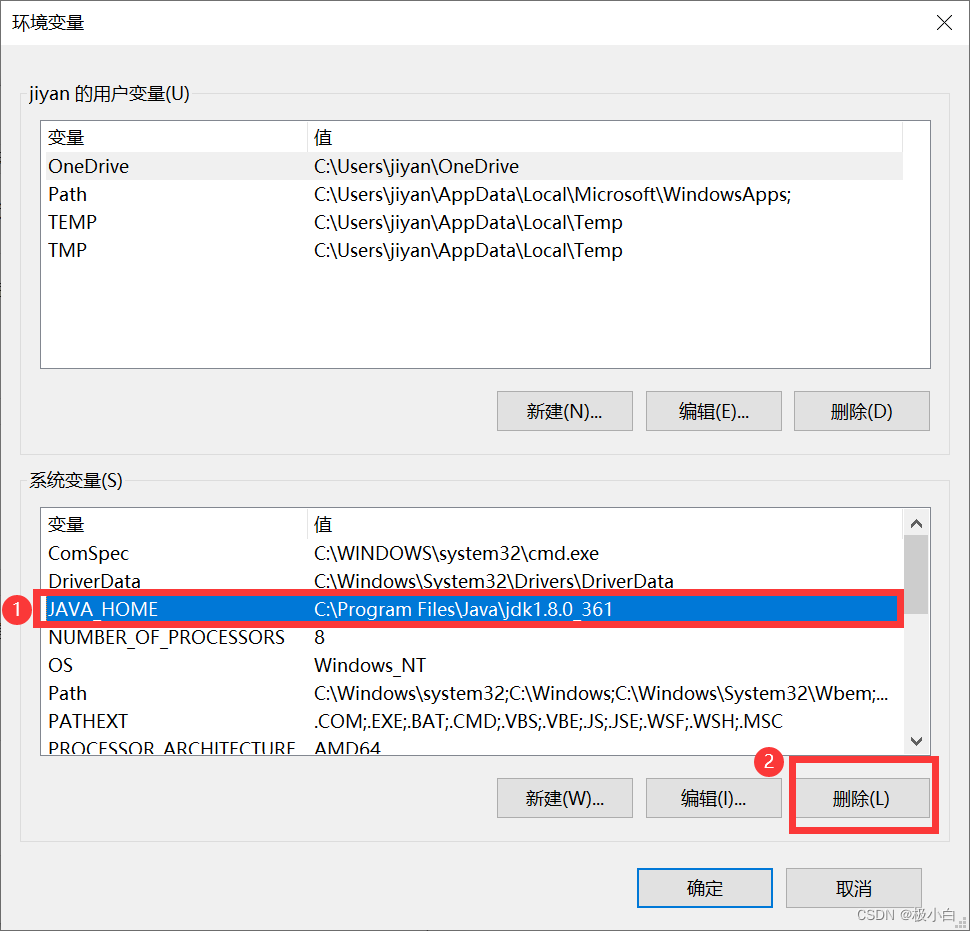
Task: Select the TMP user variable
Action: coord(474,251)
